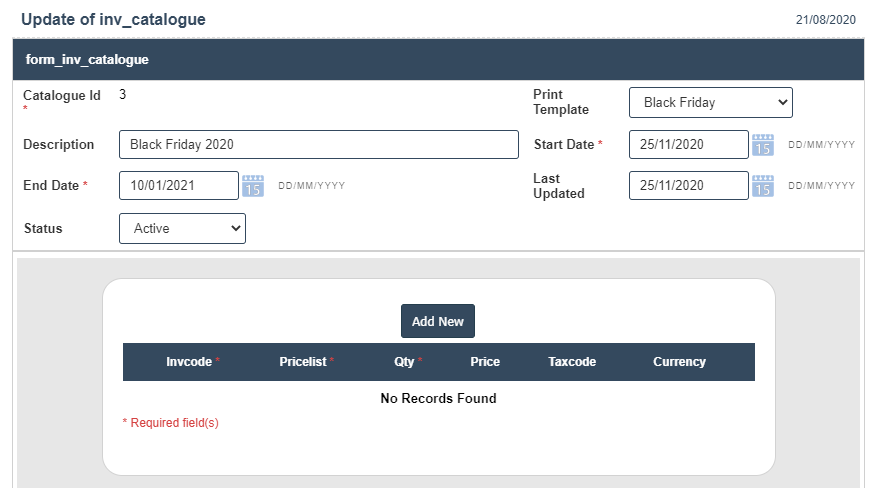
Task: Click the Invcode column header
Action: pos(189,362)
